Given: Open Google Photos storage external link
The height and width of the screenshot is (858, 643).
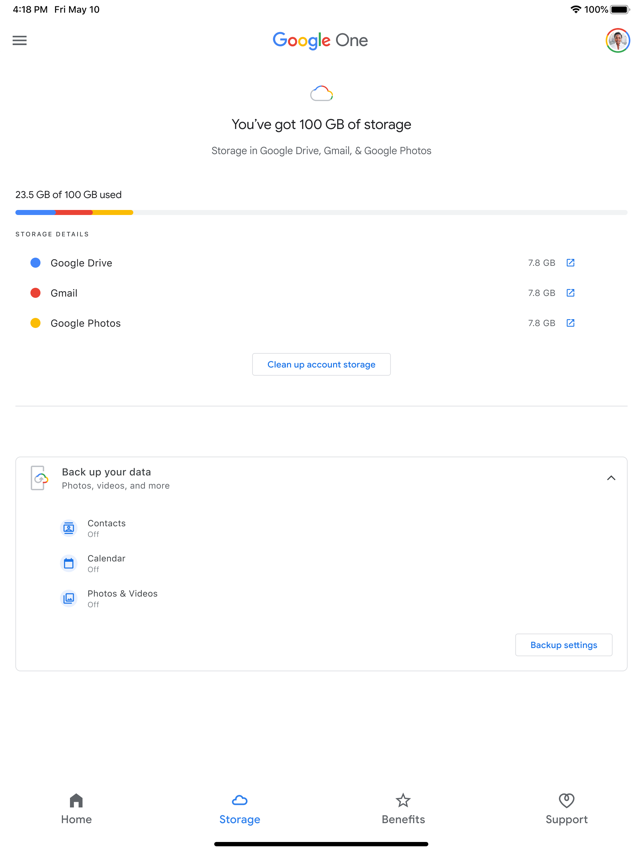Looking at the screenshot, I should pos(570,323).
